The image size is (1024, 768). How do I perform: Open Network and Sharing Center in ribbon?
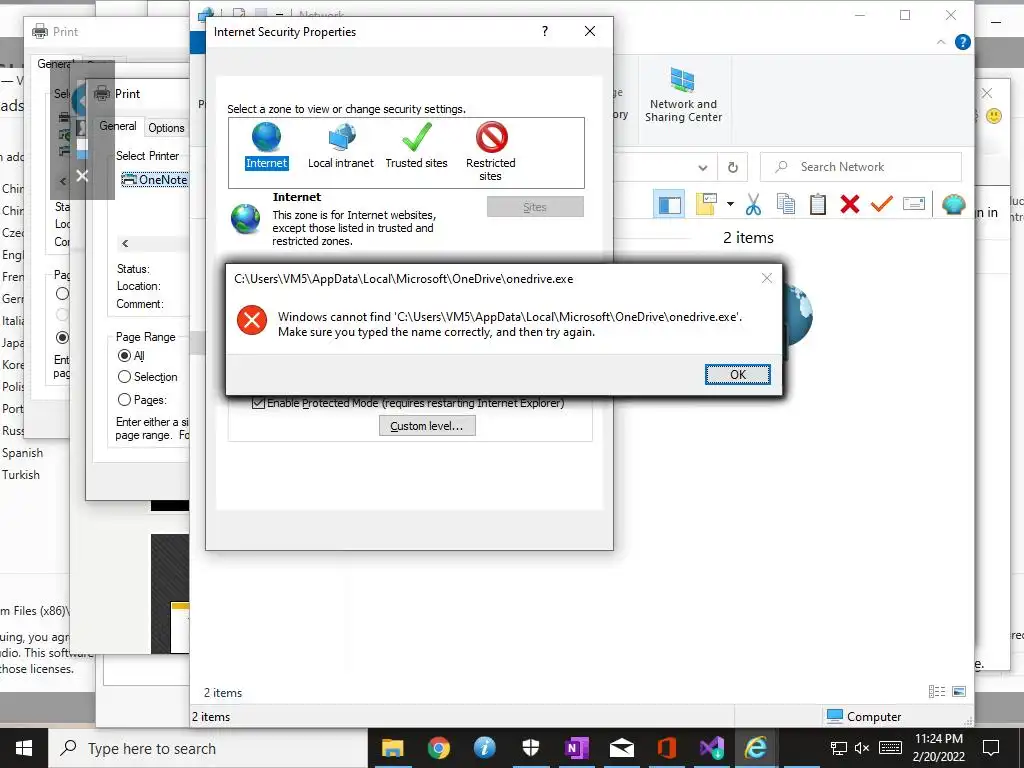tap(683, 95)
